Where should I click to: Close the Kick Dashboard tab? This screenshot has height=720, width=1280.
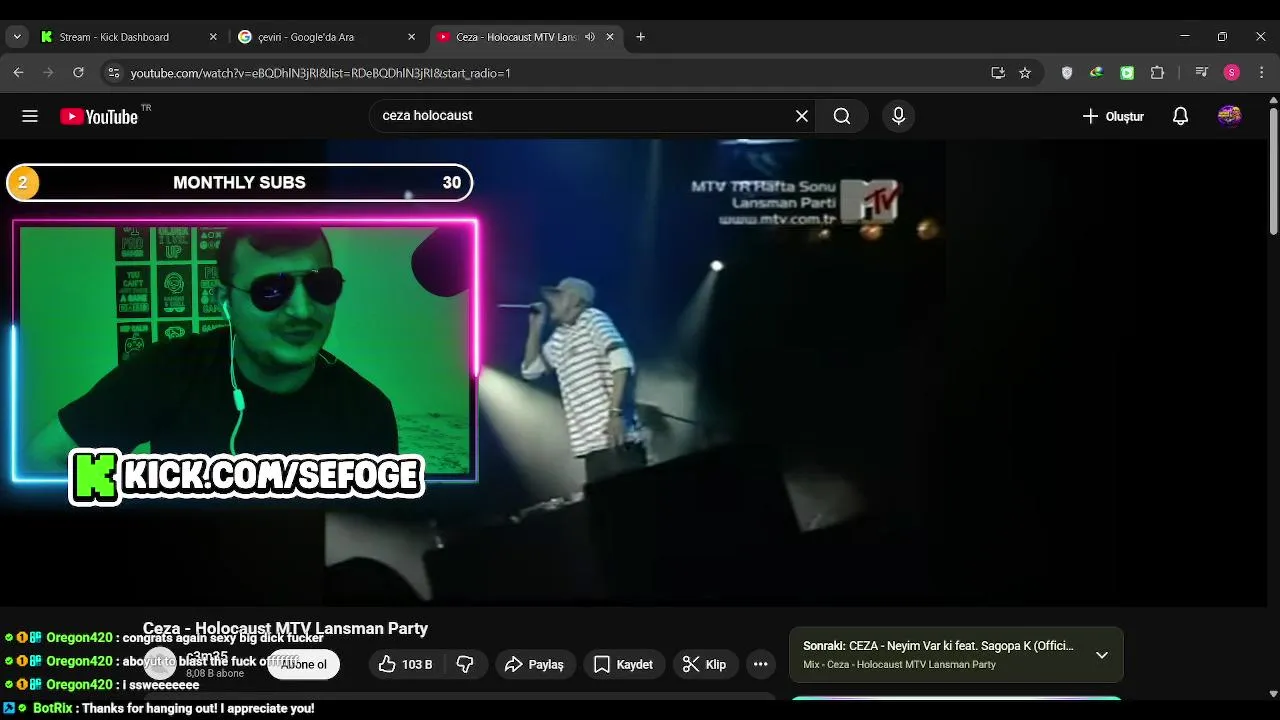(213, 37)
